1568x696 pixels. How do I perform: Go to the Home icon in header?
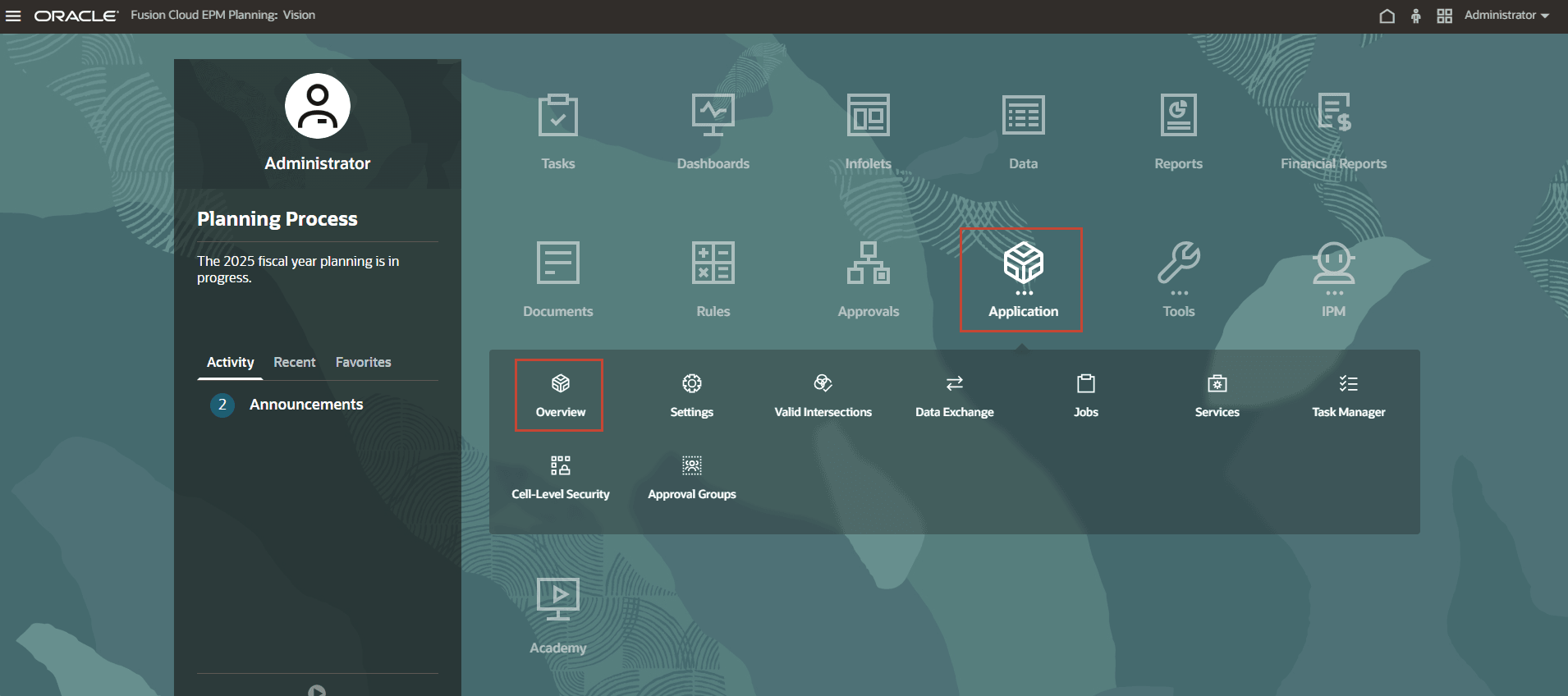pos(1387,16)
